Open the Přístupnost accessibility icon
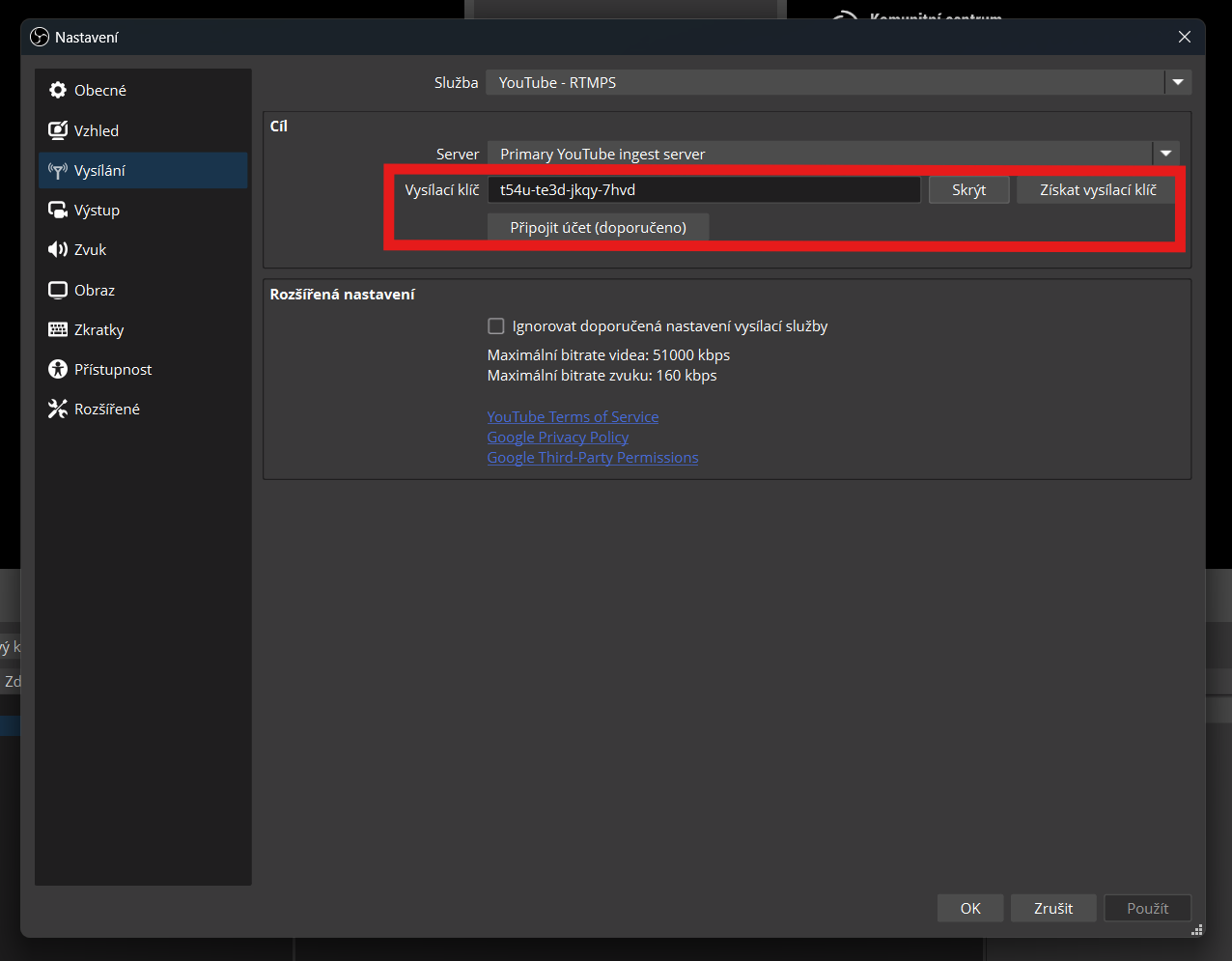 [x=58, y=370]
